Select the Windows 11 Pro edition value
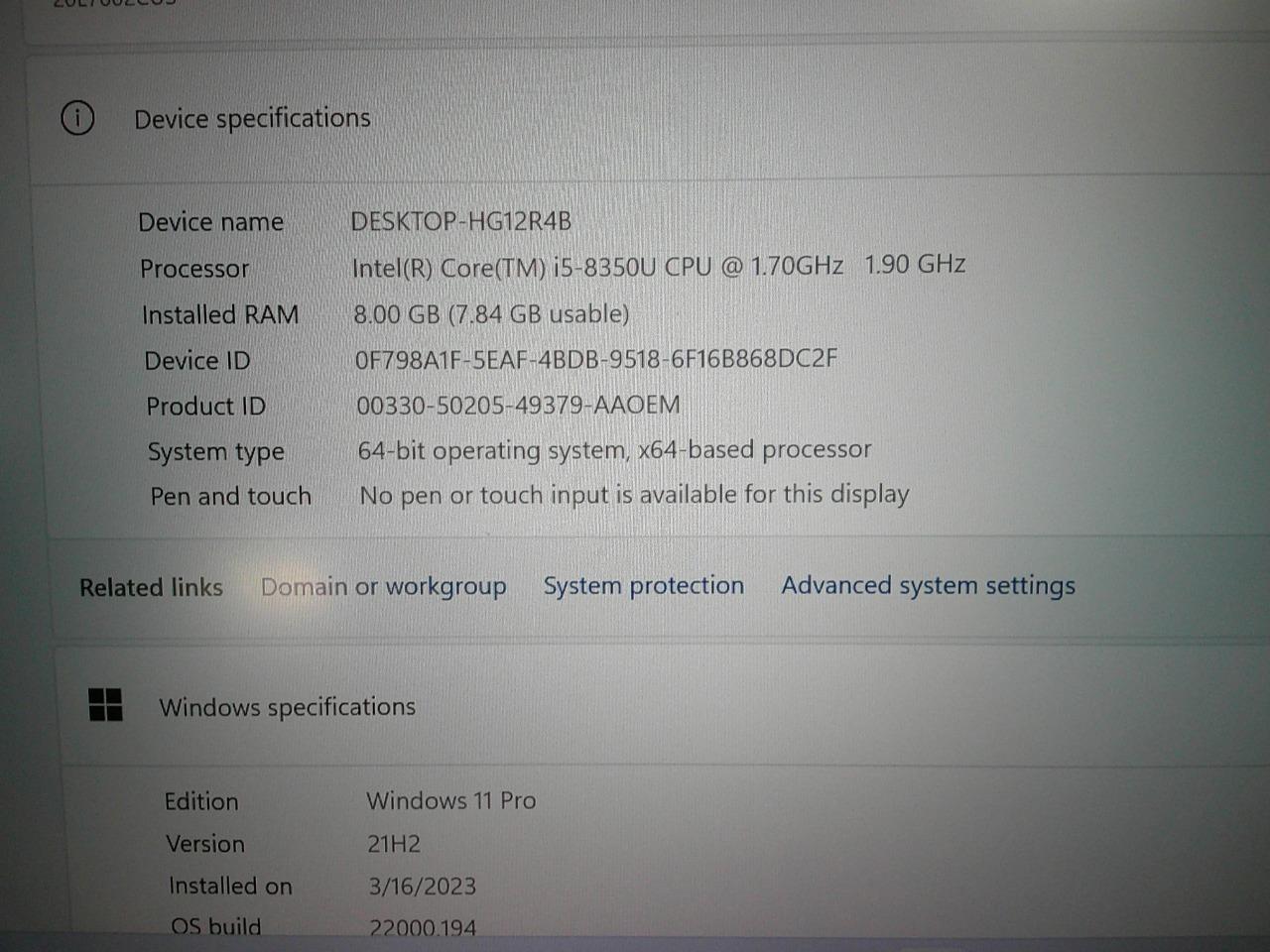Viewport: 1270px width, 952px height. coord(450,800)
